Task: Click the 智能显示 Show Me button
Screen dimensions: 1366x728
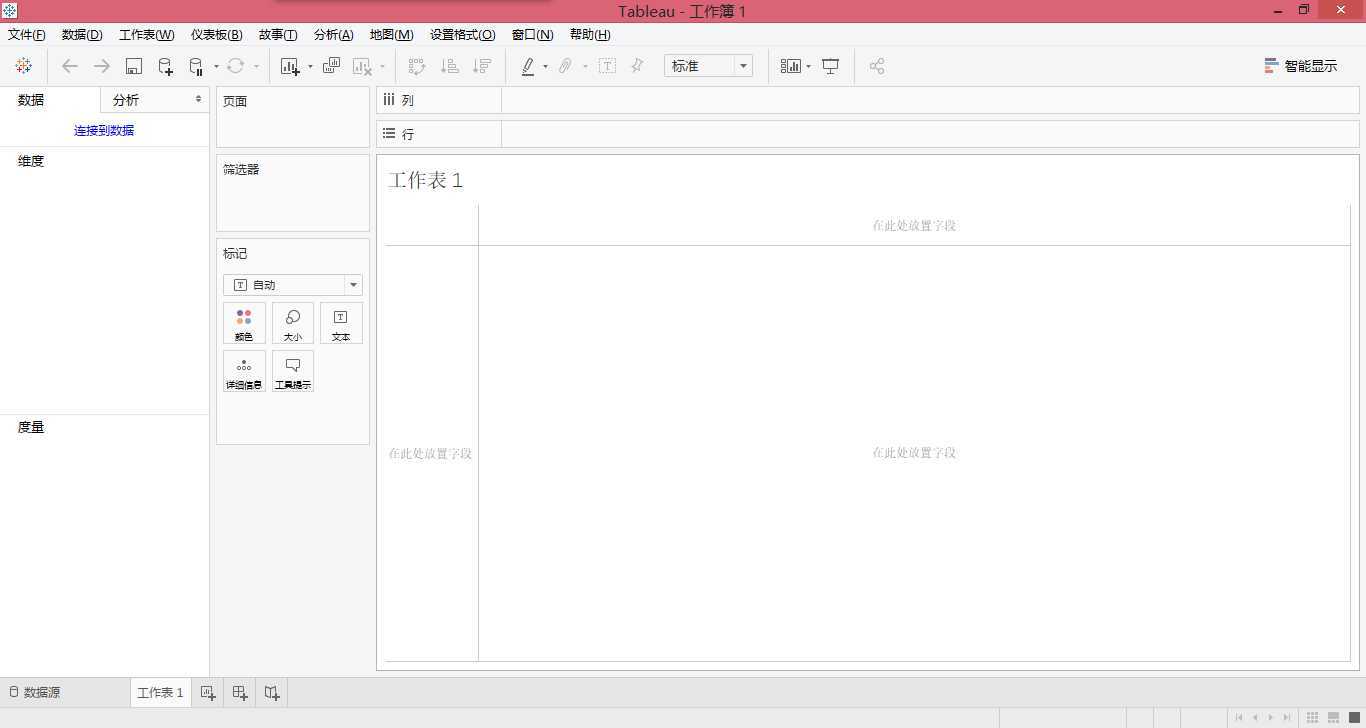Action: click(1300, 66)
